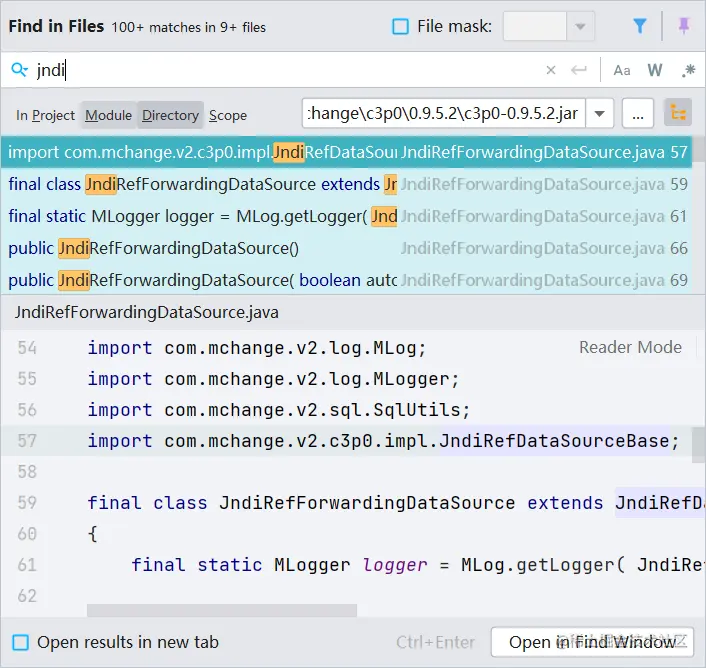
Task: Open the filter search results funnel icon
Action: [x=639, y=26]
